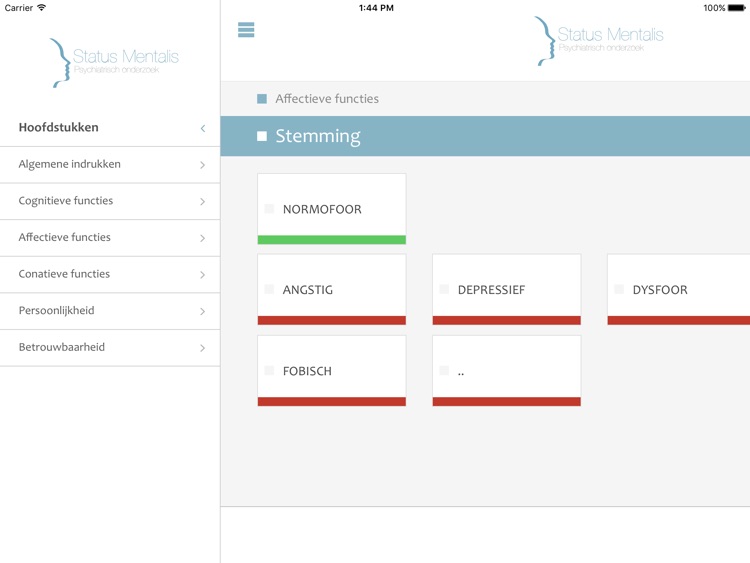Expand Cognitieve functies chevron arrow
This screenshot has width=750, height=563.
tap(202, 202)
